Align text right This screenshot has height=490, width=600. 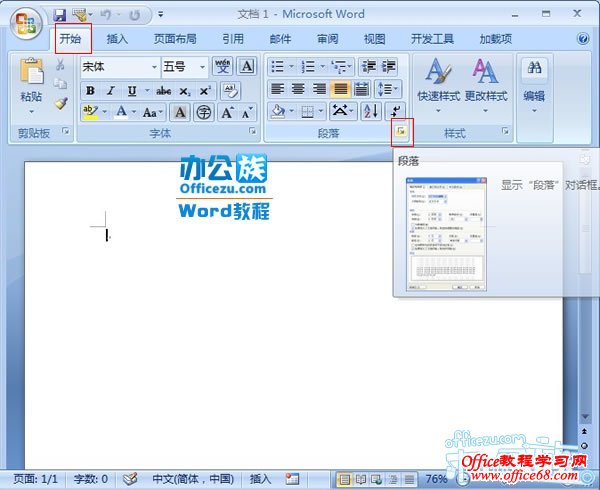point(319,90)
